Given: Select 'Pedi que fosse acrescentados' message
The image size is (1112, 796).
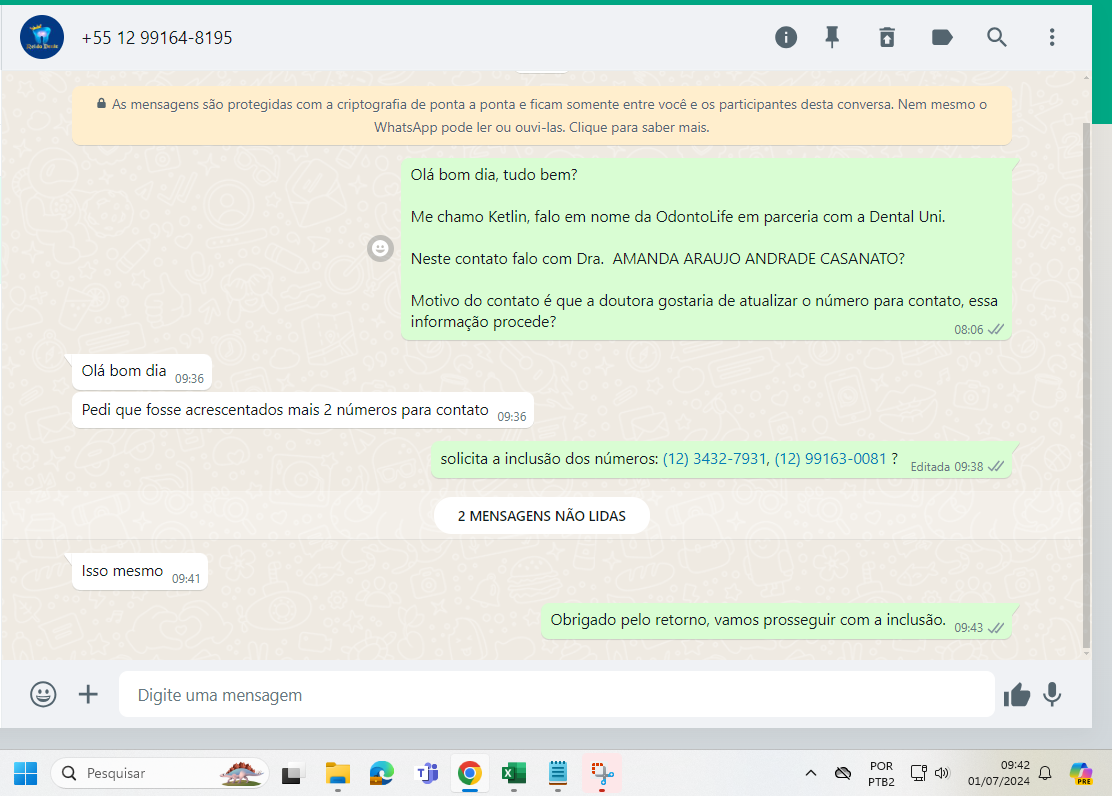Looking at the screenshot, I should (x=303, y=411).
